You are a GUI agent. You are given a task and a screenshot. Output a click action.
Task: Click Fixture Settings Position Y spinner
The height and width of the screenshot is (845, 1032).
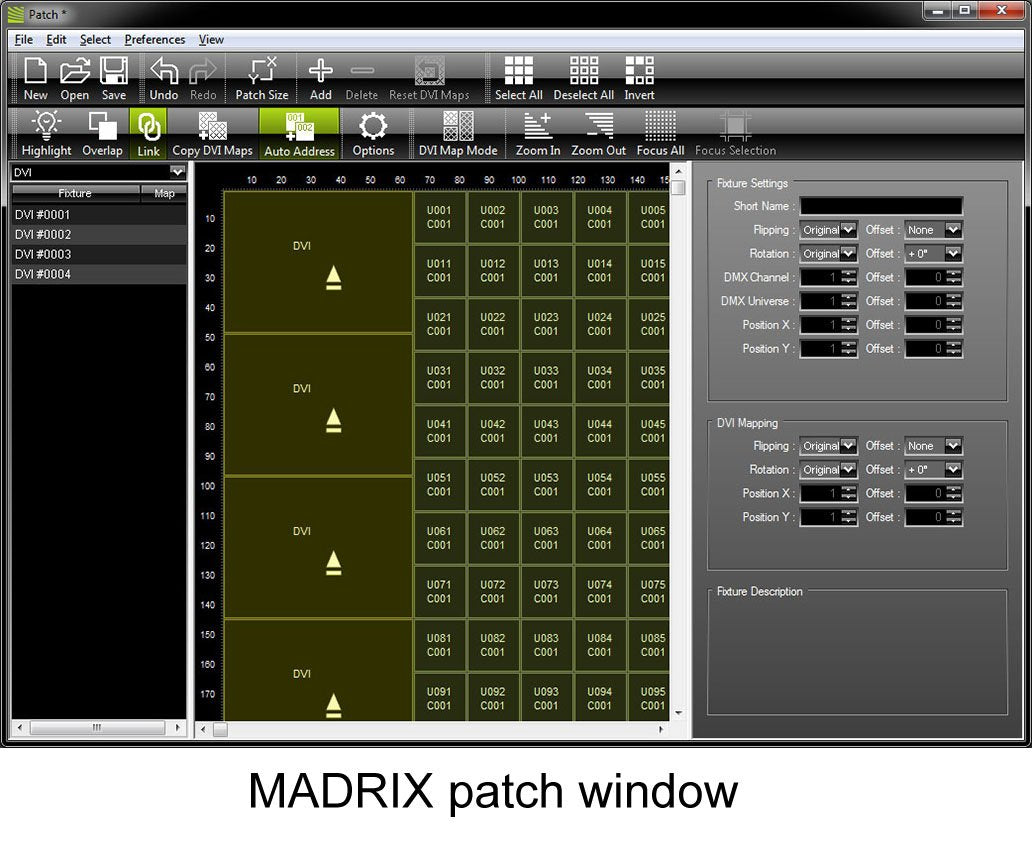[848, 348]
